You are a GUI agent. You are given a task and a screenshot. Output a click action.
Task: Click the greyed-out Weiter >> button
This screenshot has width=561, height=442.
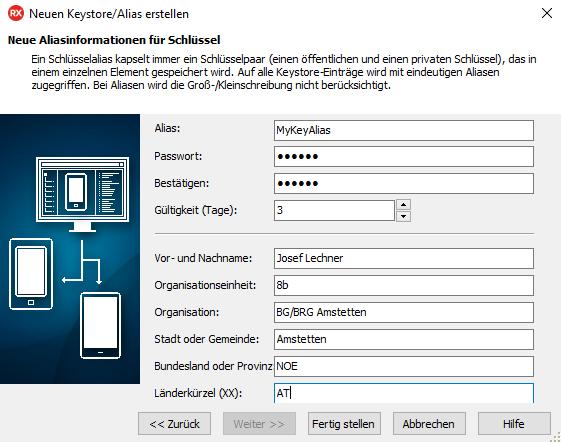[259, 424]
